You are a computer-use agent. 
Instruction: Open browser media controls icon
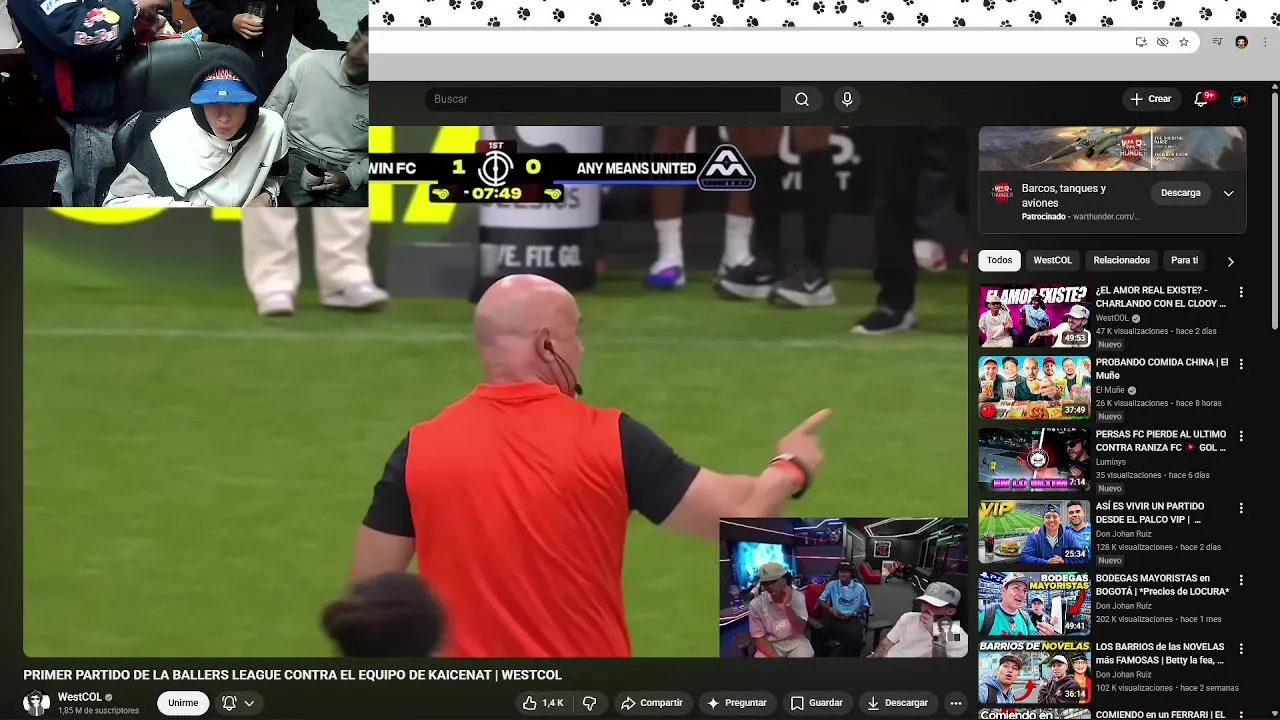pos(1217,42)
